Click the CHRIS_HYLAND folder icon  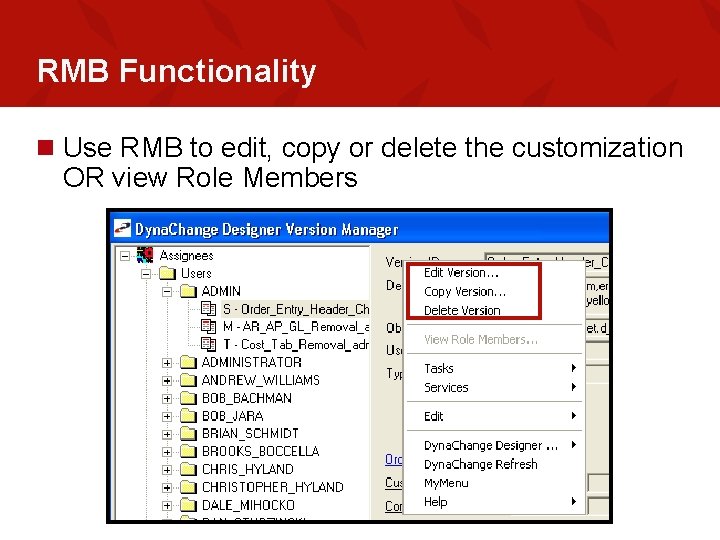pos(188,469)
